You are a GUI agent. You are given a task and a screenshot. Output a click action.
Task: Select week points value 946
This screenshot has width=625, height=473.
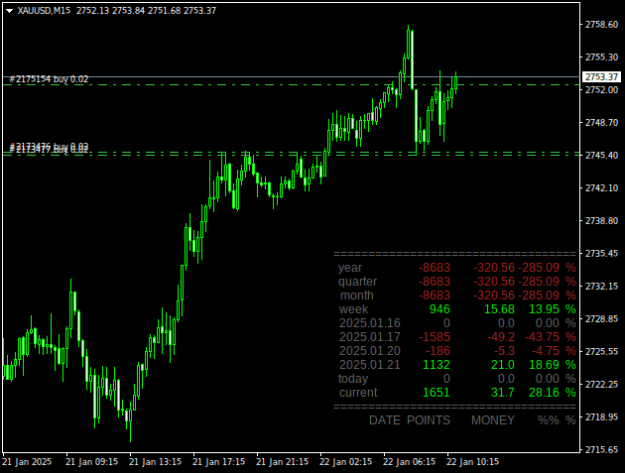click(440, 310)
